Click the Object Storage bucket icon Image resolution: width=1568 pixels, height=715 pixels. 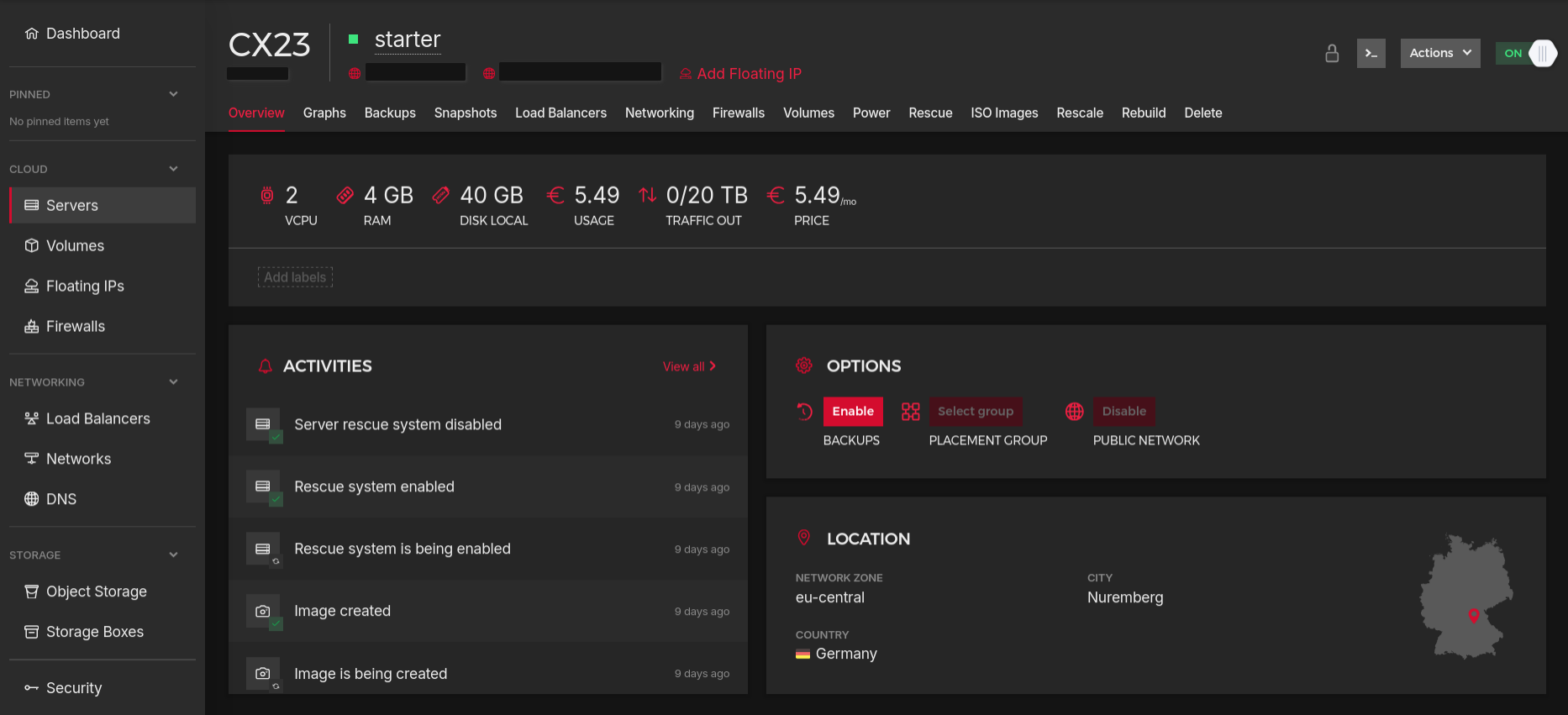coord(32,591)
